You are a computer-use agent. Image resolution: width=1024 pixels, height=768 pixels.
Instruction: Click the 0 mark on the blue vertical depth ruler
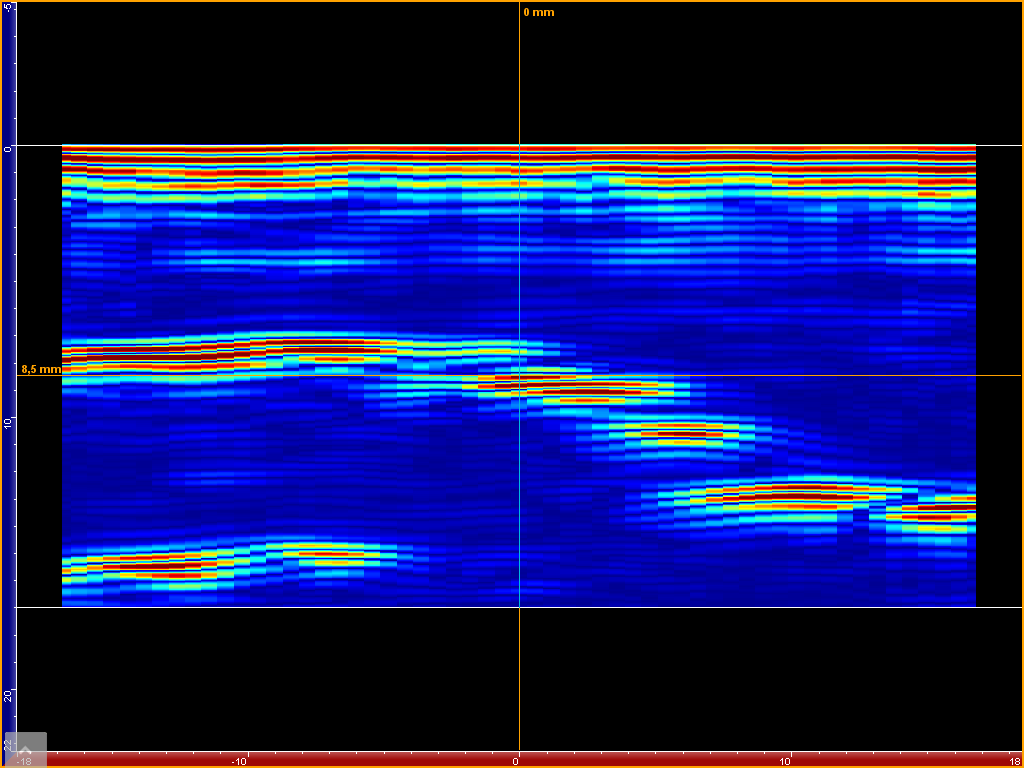[8, 148]
